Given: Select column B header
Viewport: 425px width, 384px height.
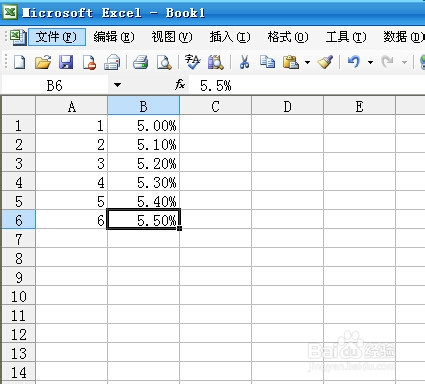Looking at the screenshot, I should coord(144,106).
